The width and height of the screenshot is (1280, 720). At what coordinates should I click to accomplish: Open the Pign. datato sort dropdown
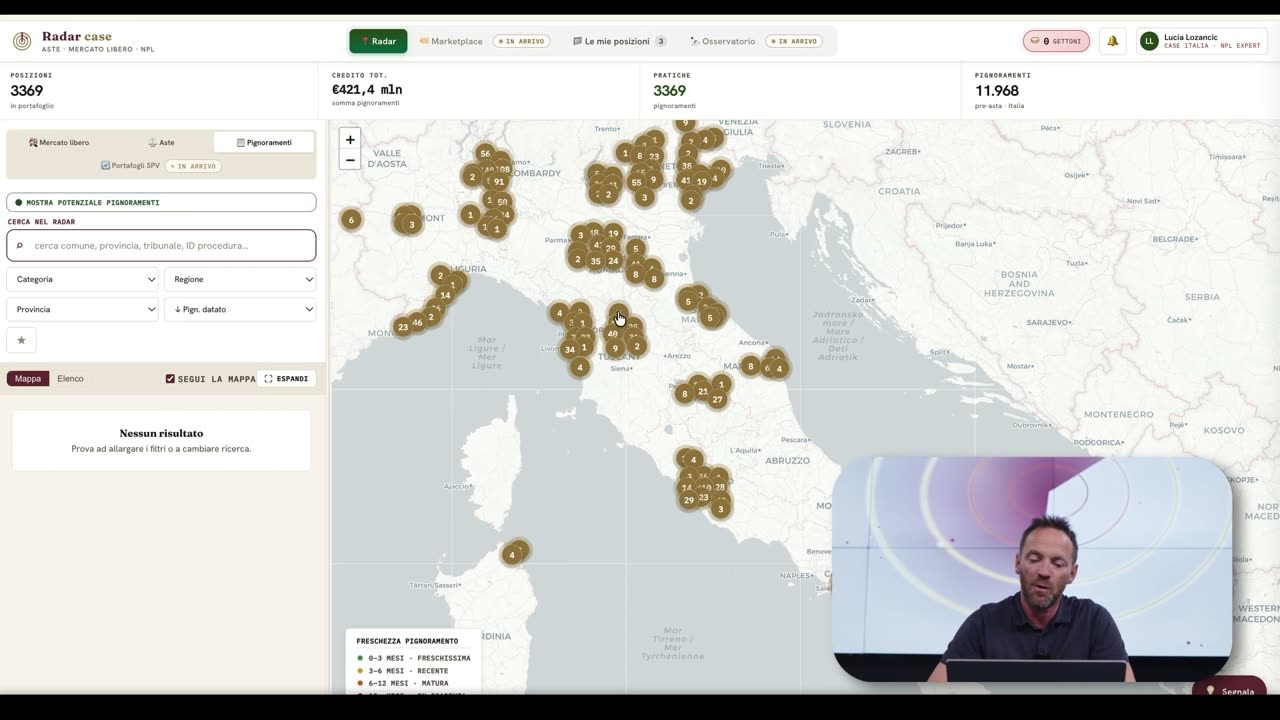(x=240, y=309)
